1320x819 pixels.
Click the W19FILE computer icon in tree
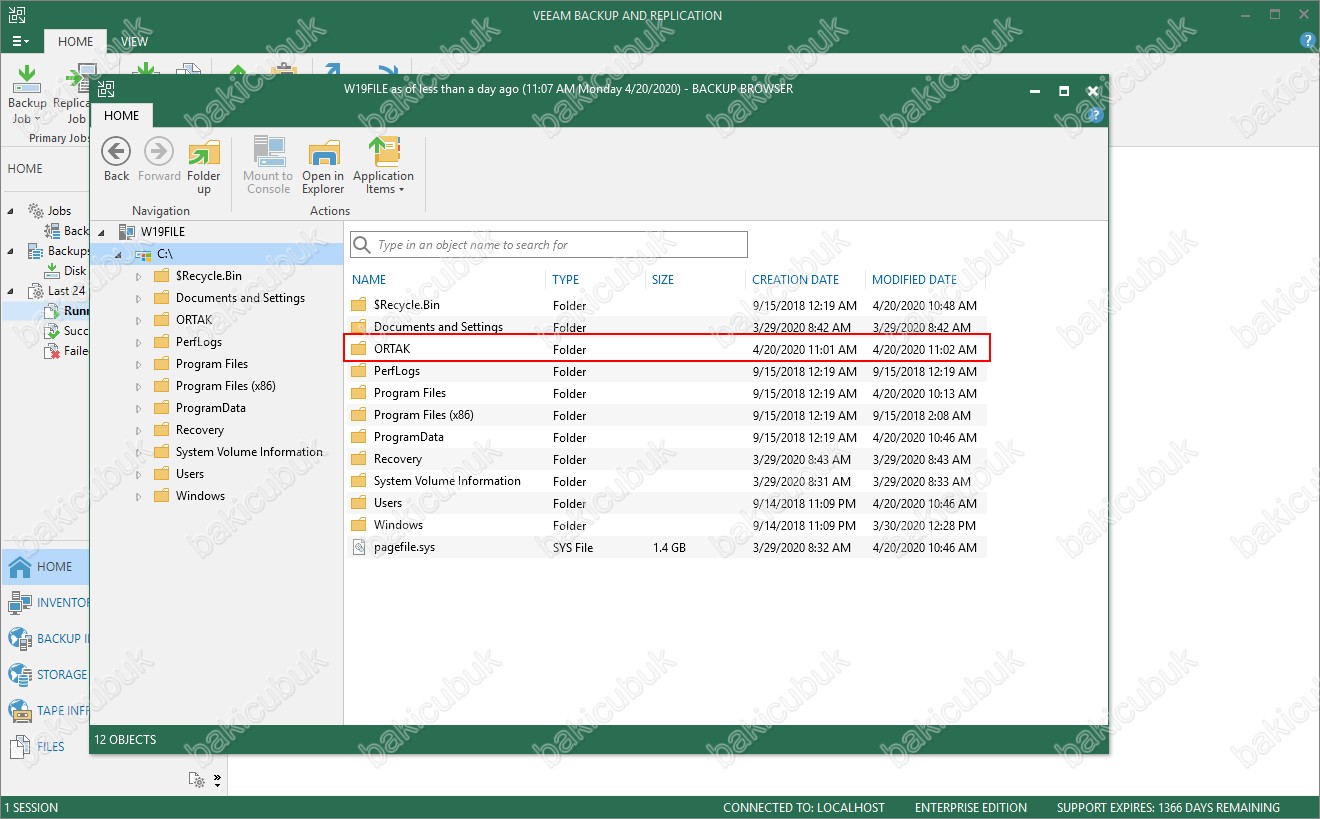127,232
